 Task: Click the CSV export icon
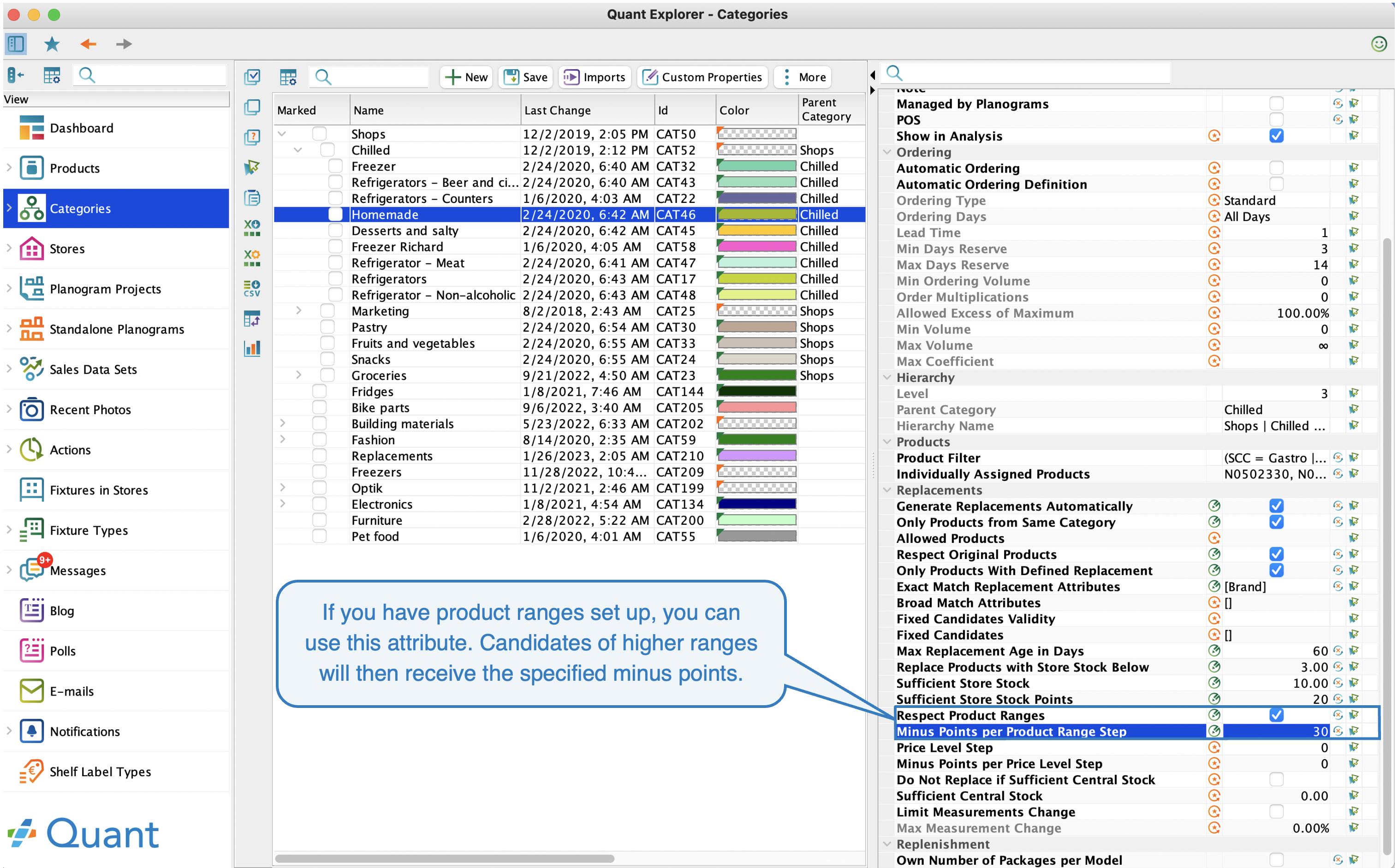pyautogui.click(x=252, y=288)
